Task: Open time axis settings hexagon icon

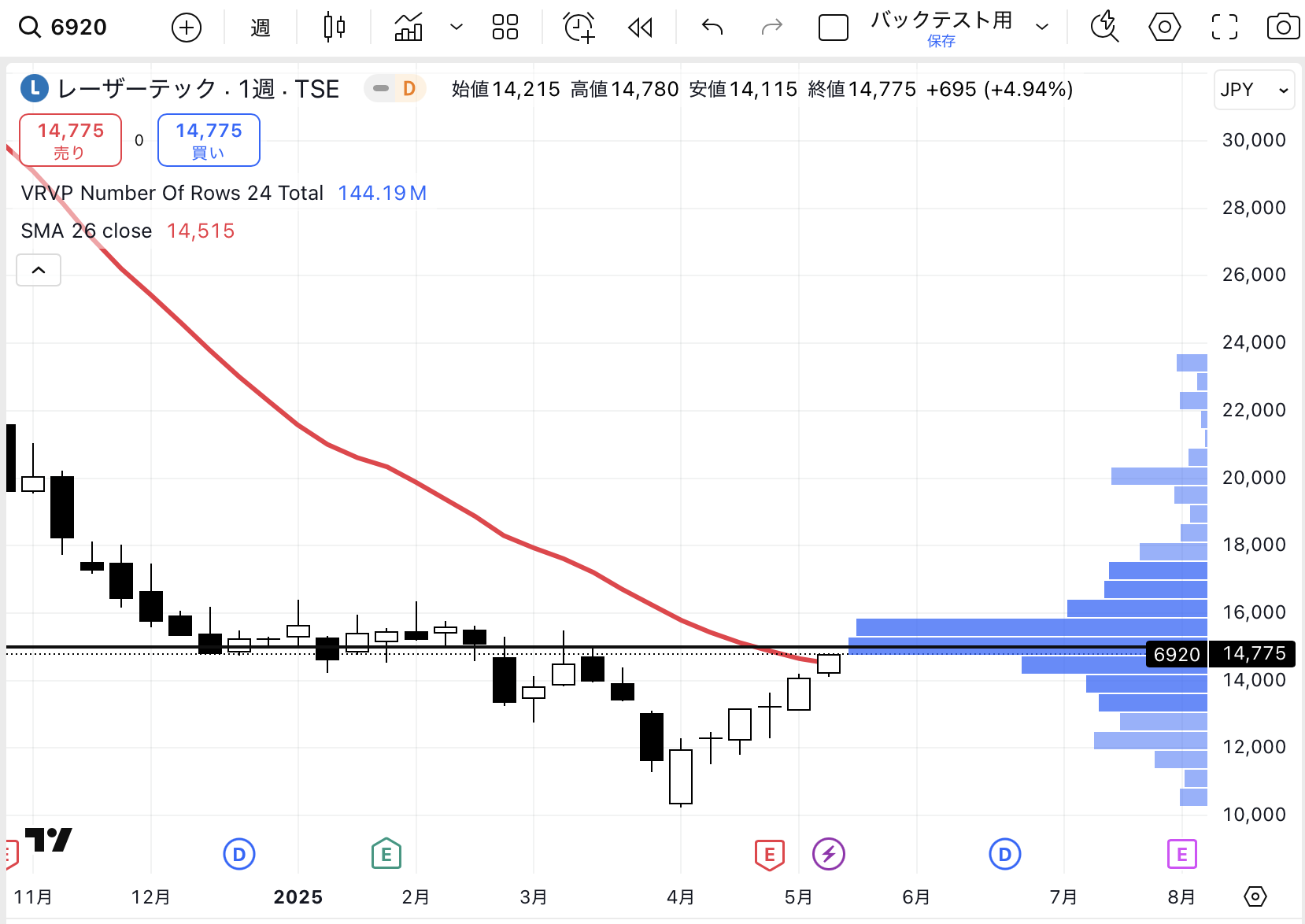Action: (x=1255, y=896)
